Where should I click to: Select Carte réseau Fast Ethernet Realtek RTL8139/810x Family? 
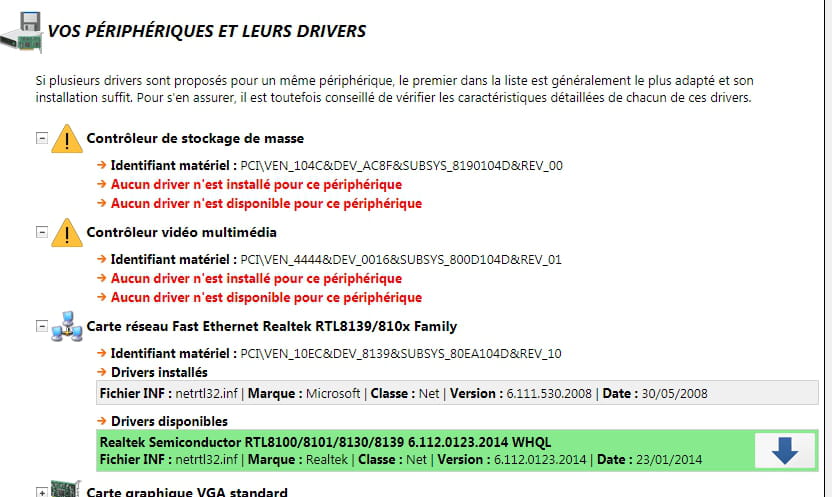[x=272, y=326]
